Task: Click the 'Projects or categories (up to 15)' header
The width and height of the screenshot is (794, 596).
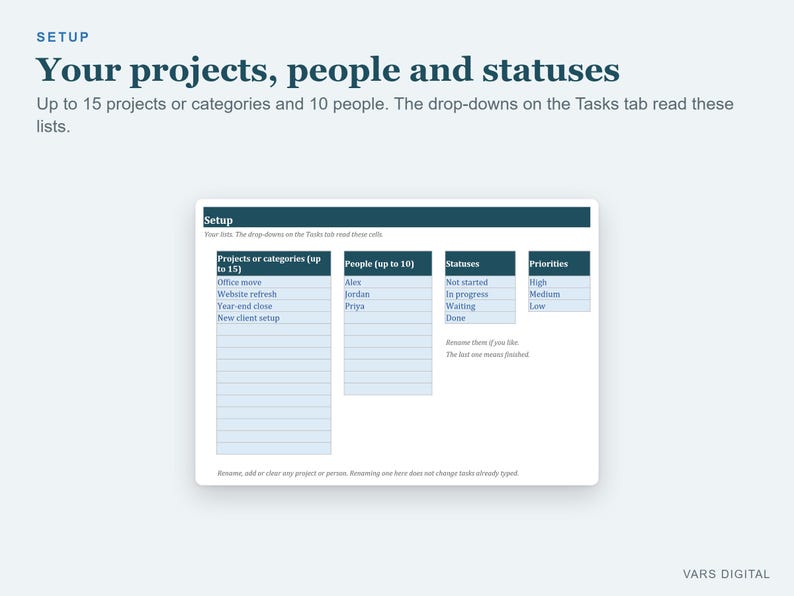Action: point(273,263)
